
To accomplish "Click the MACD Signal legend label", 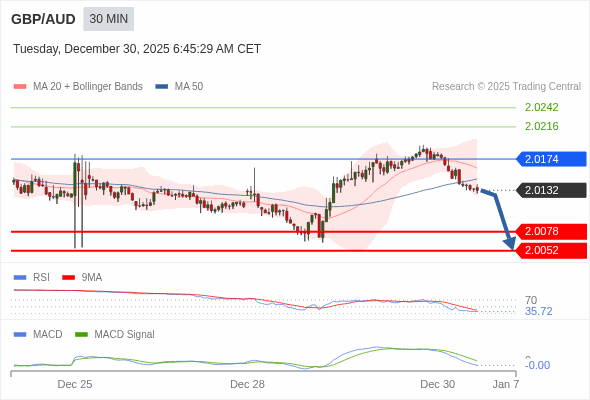I will [x=125, y=335].
